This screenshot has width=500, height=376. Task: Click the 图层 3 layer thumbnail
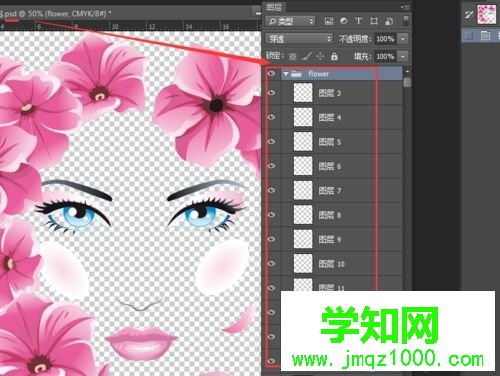303,93
